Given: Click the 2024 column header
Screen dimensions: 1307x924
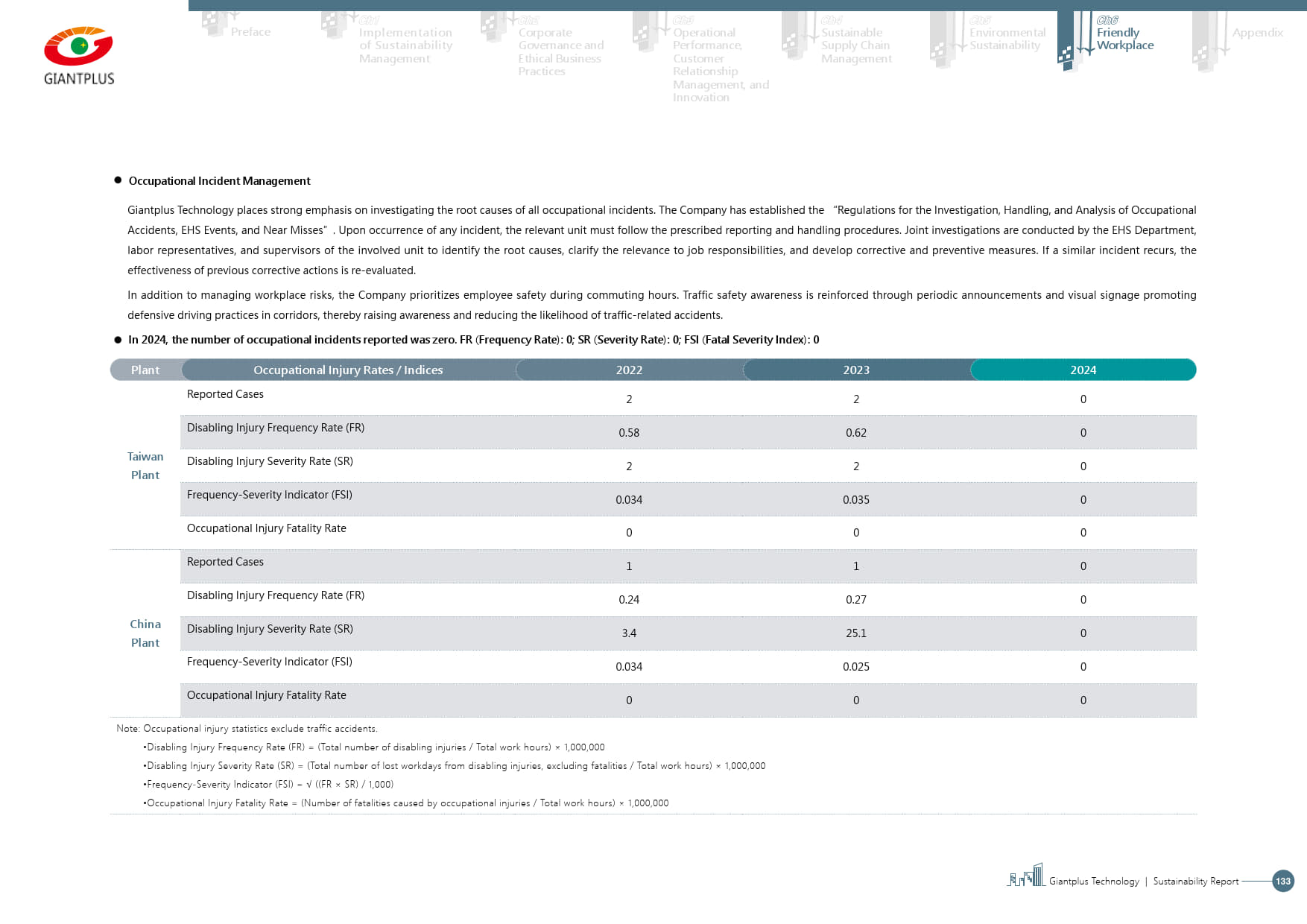Looking at the screenshot, I should click(1083, 370).
